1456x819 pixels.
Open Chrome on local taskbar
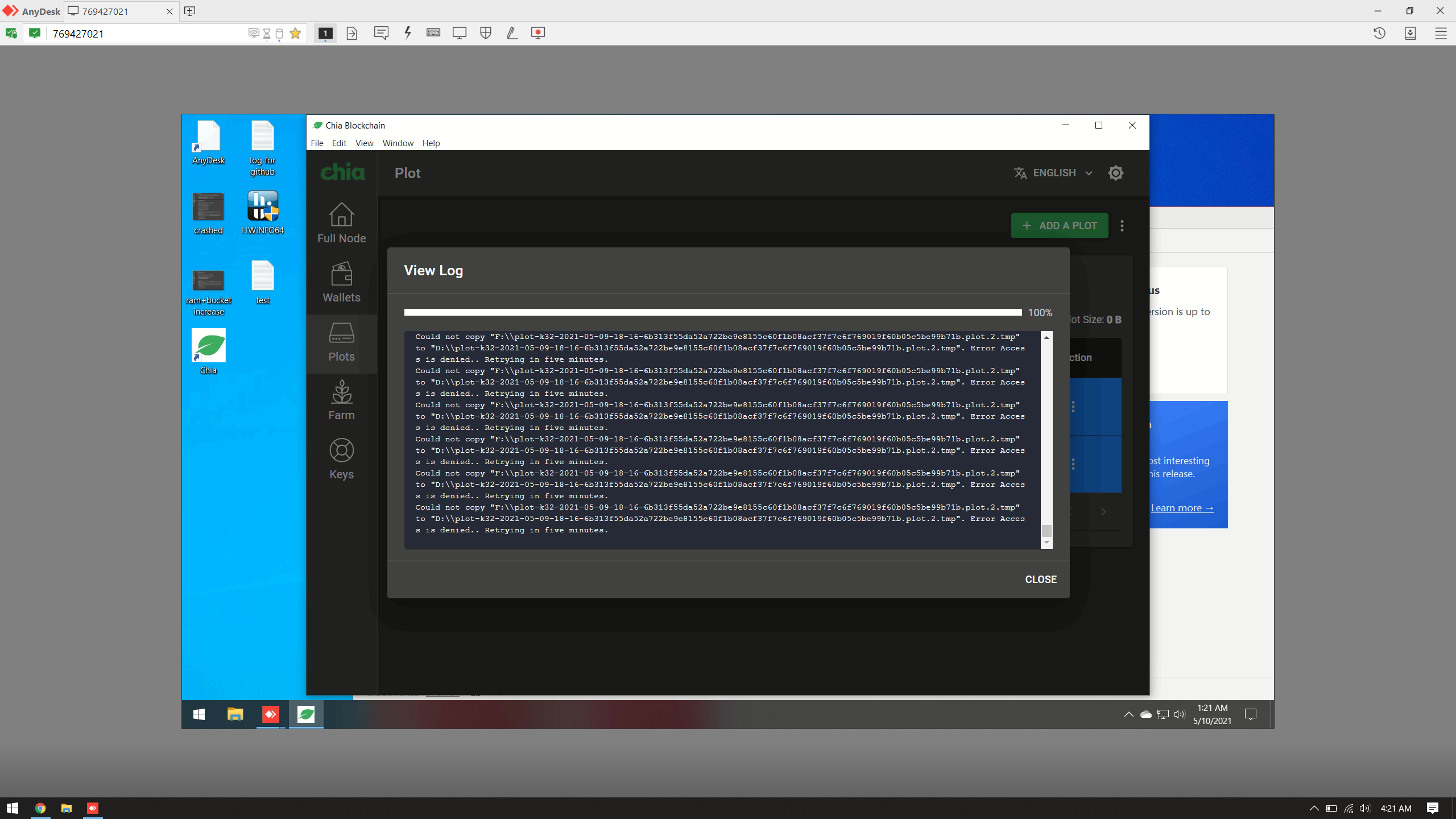pos(40,808)
